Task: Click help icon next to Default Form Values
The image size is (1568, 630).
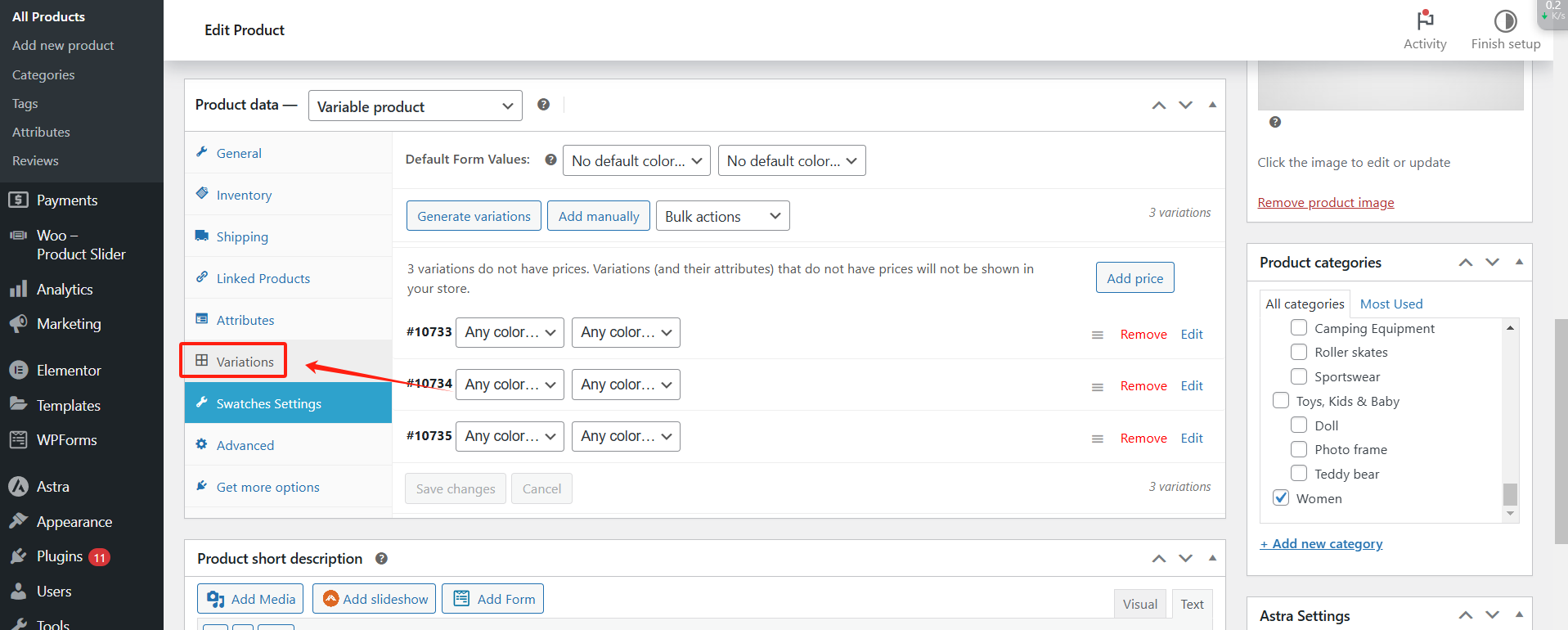Action: click(551, 160)
